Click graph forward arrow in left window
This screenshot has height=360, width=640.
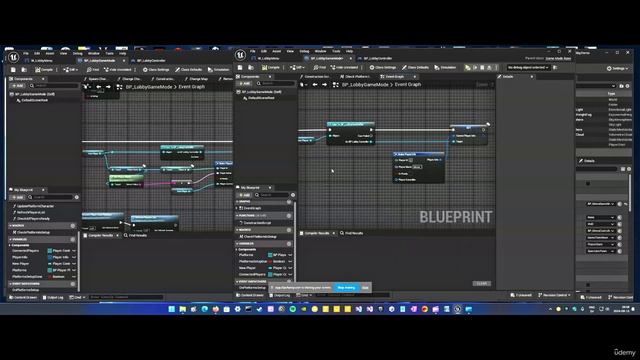108,87
